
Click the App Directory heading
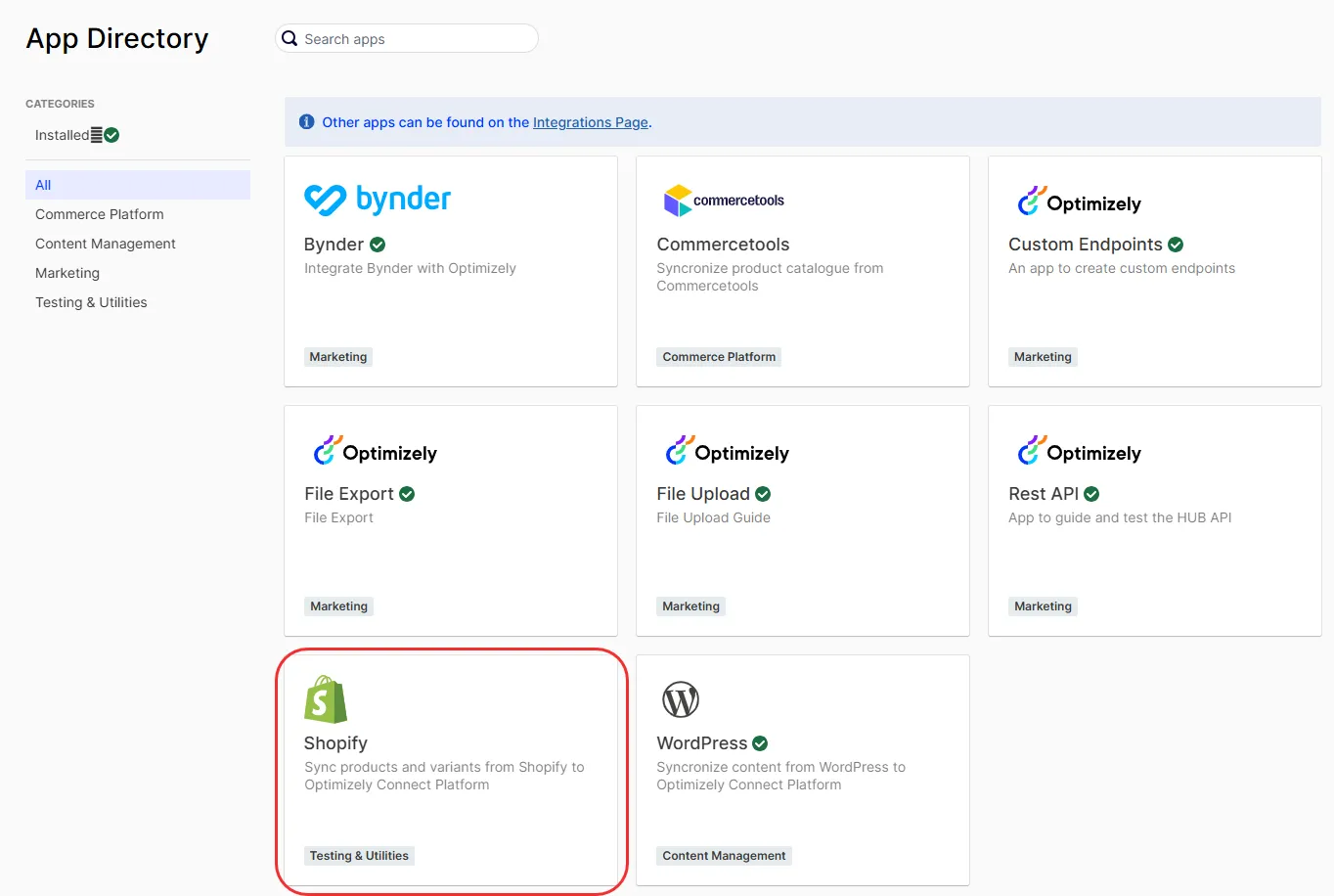117,38
